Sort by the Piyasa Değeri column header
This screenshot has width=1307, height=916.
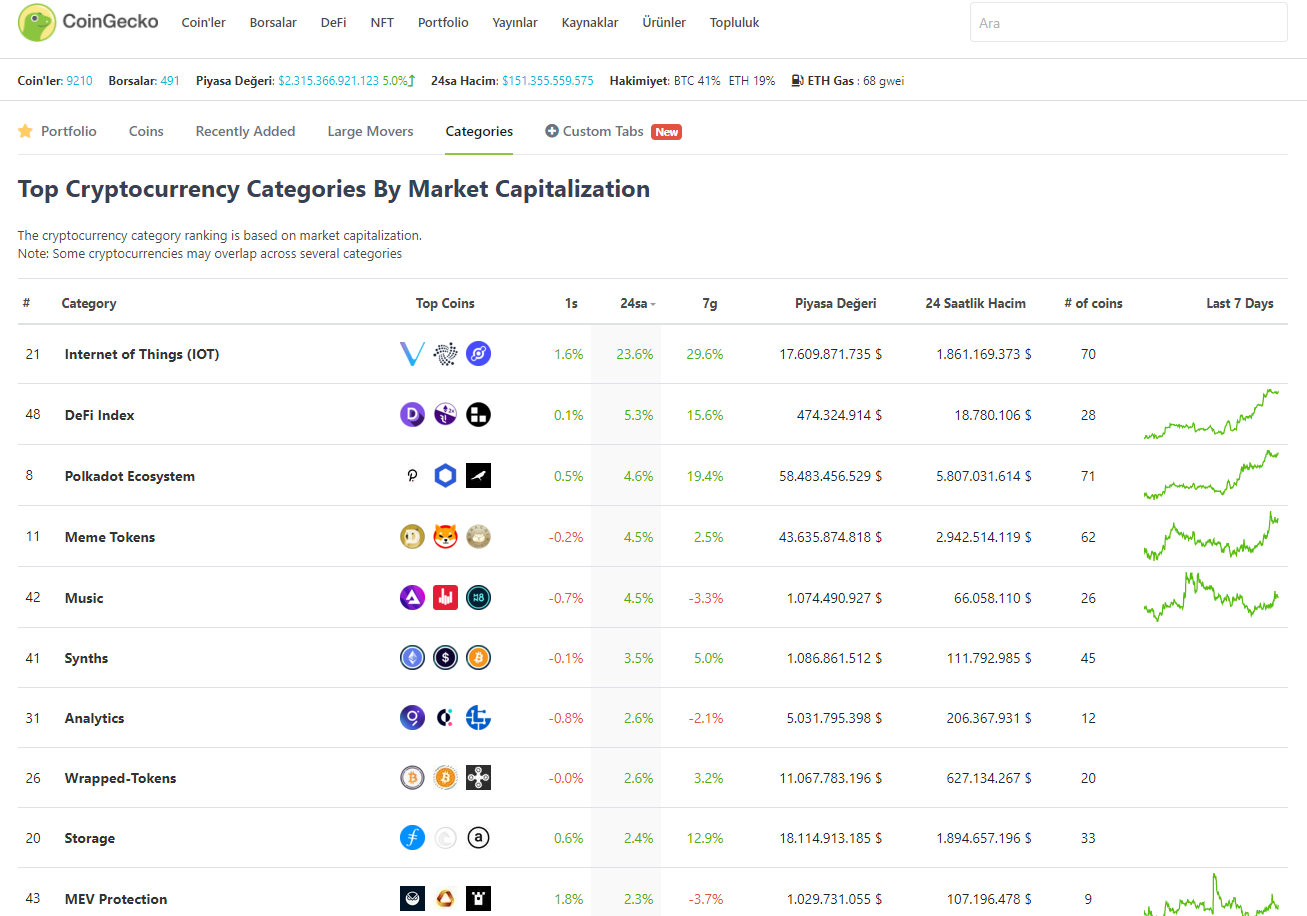(836, 303)
